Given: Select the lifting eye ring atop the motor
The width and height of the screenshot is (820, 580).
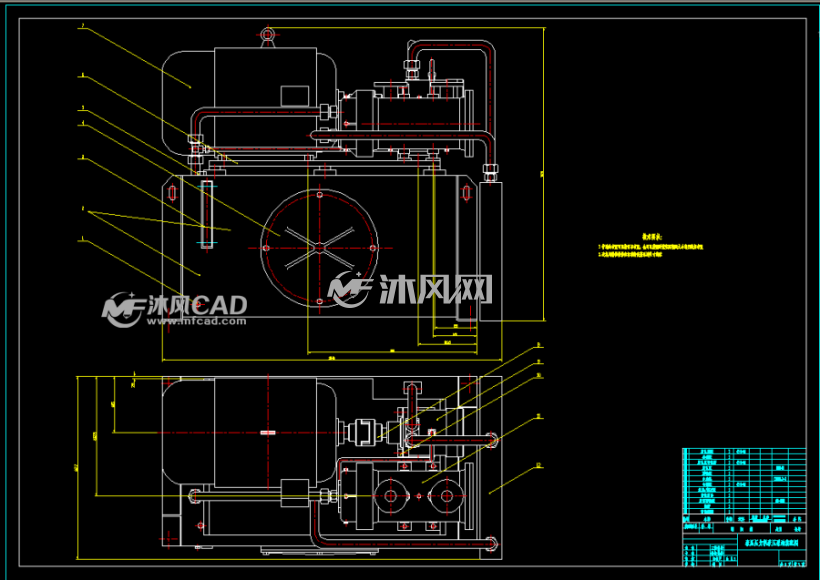Looking at the screenshot, I should 267,34.
